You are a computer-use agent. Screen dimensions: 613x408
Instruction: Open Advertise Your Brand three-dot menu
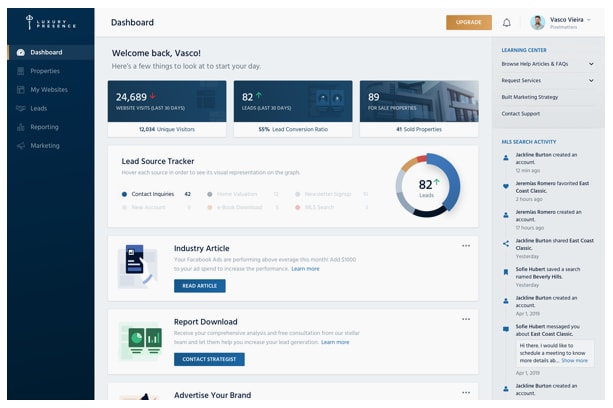point(466,393)
